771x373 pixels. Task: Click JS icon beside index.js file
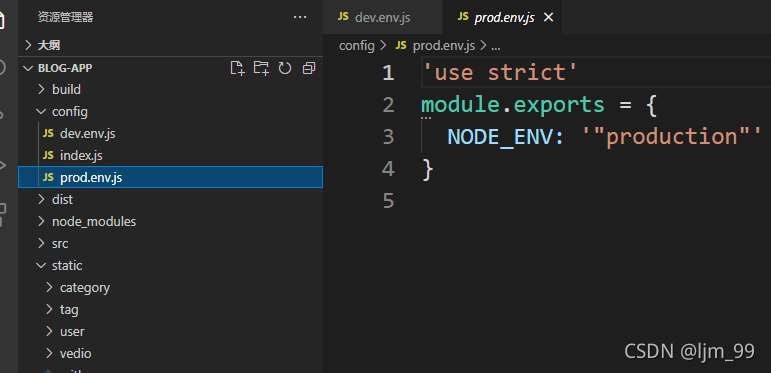[48, 156]
